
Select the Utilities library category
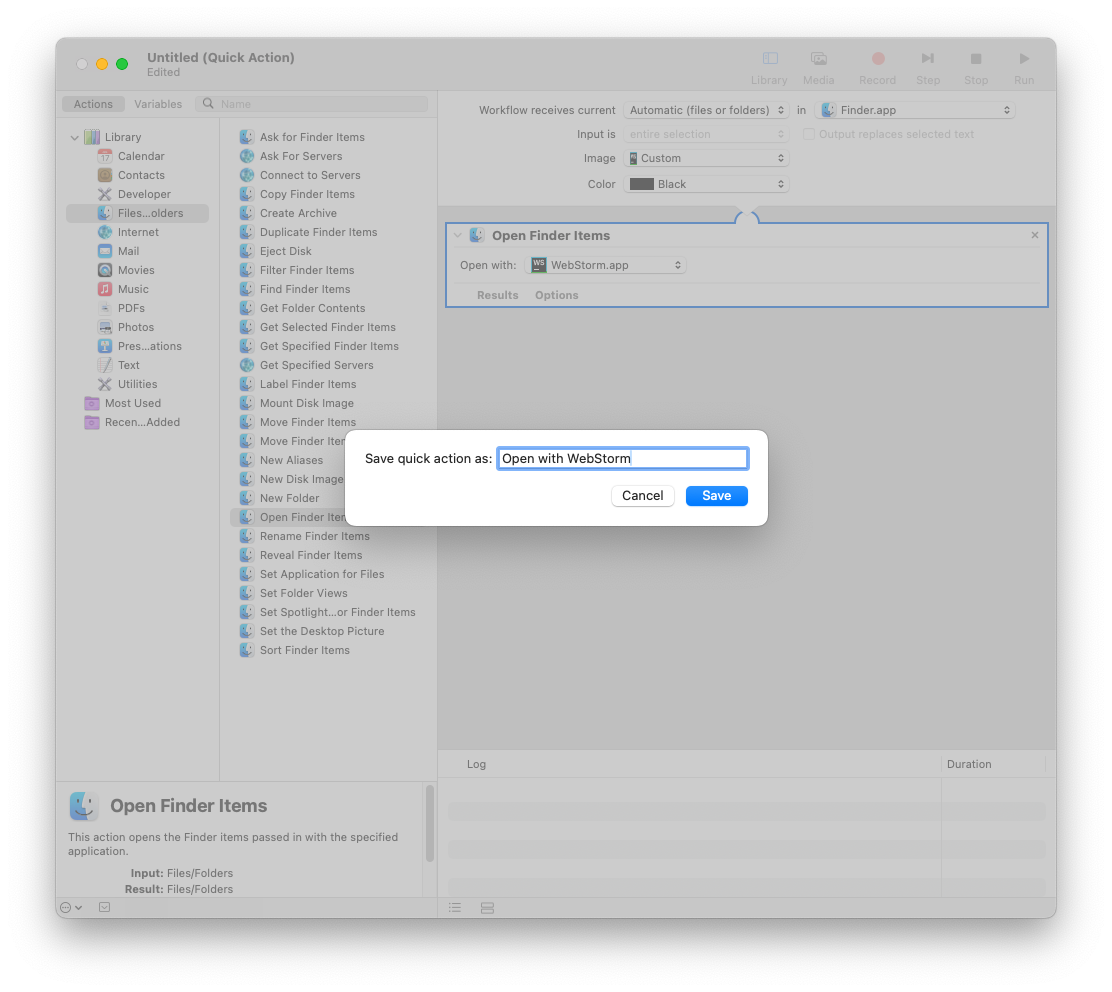(138, 384)
